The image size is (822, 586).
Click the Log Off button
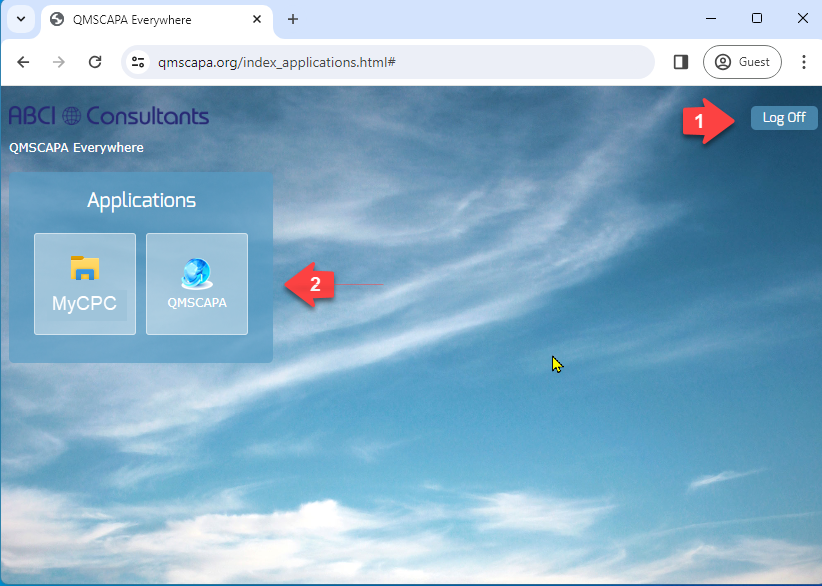pyautogui.click(x=784, y=117)
